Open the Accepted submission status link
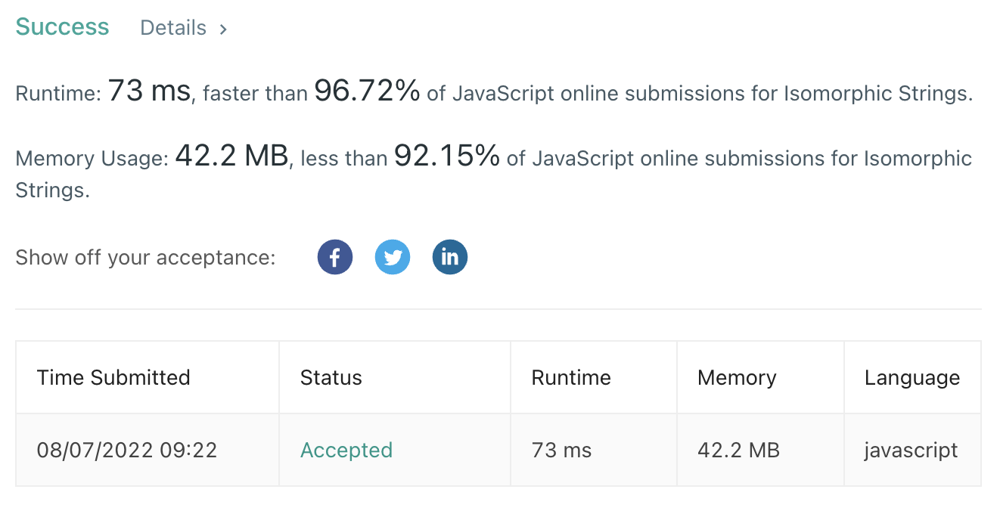Viewport: 1000px width, 514px height. (346, 450)
